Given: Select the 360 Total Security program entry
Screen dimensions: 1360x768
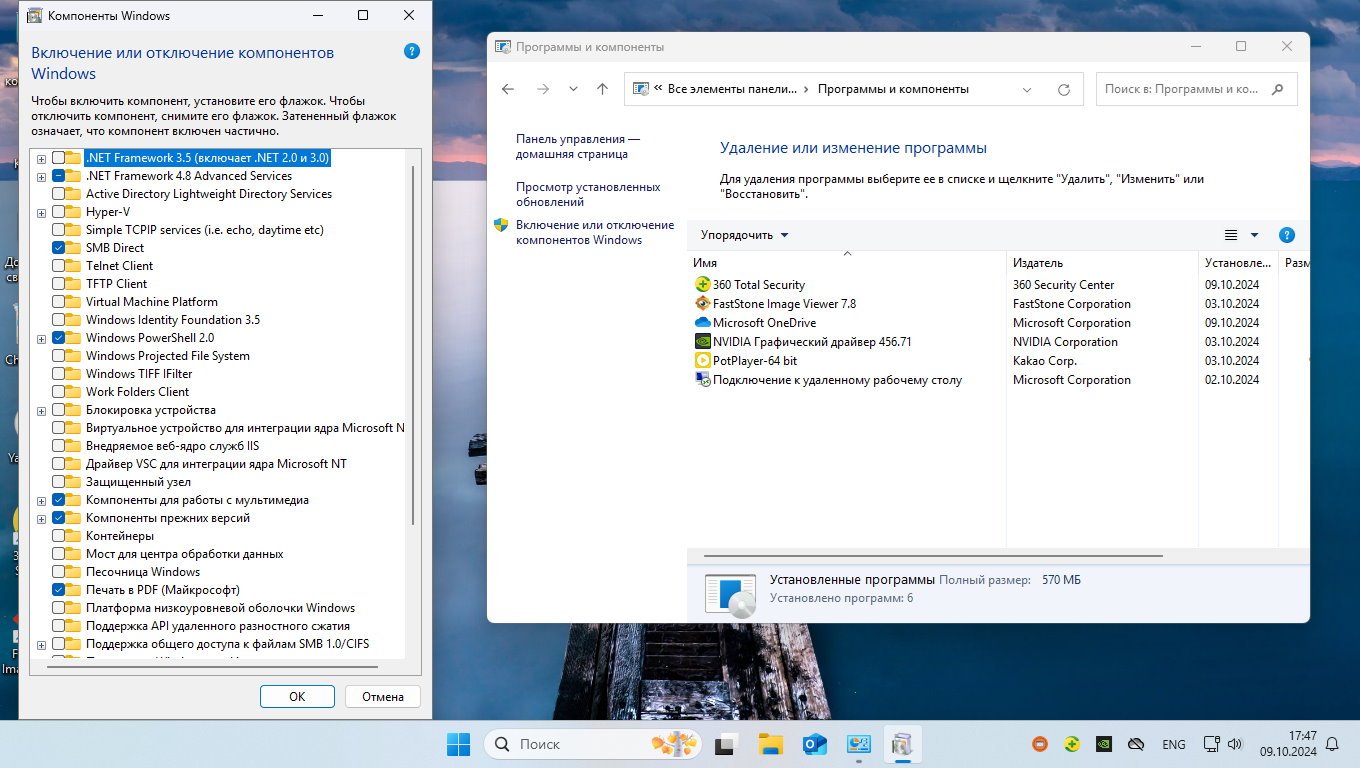Looking at the screenshot, I should [x=758, y=285].
